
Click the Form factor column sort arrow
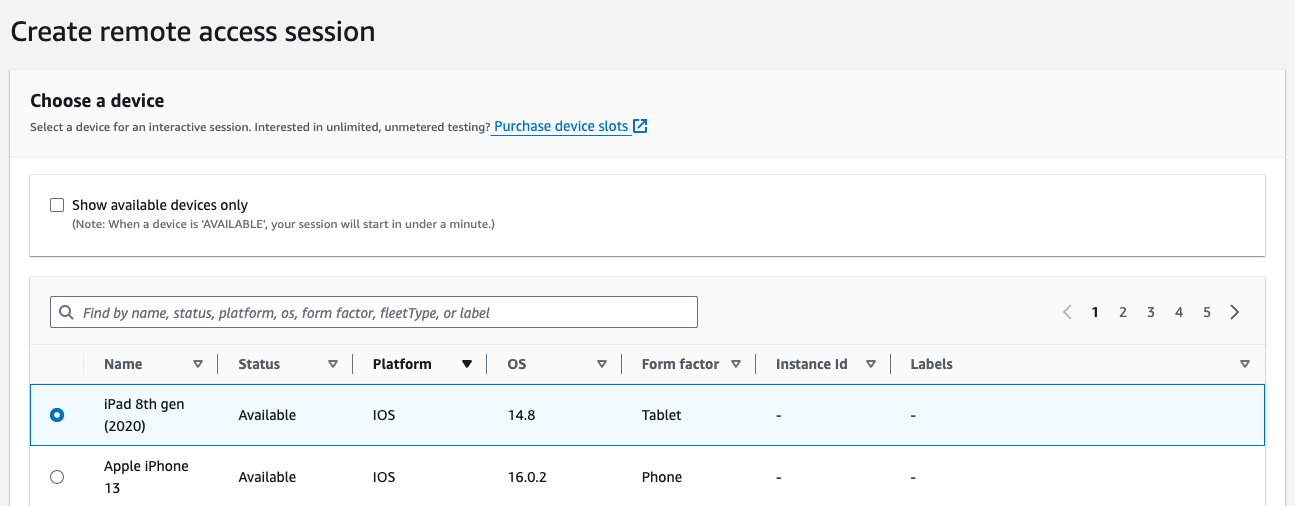click(736, 365)
